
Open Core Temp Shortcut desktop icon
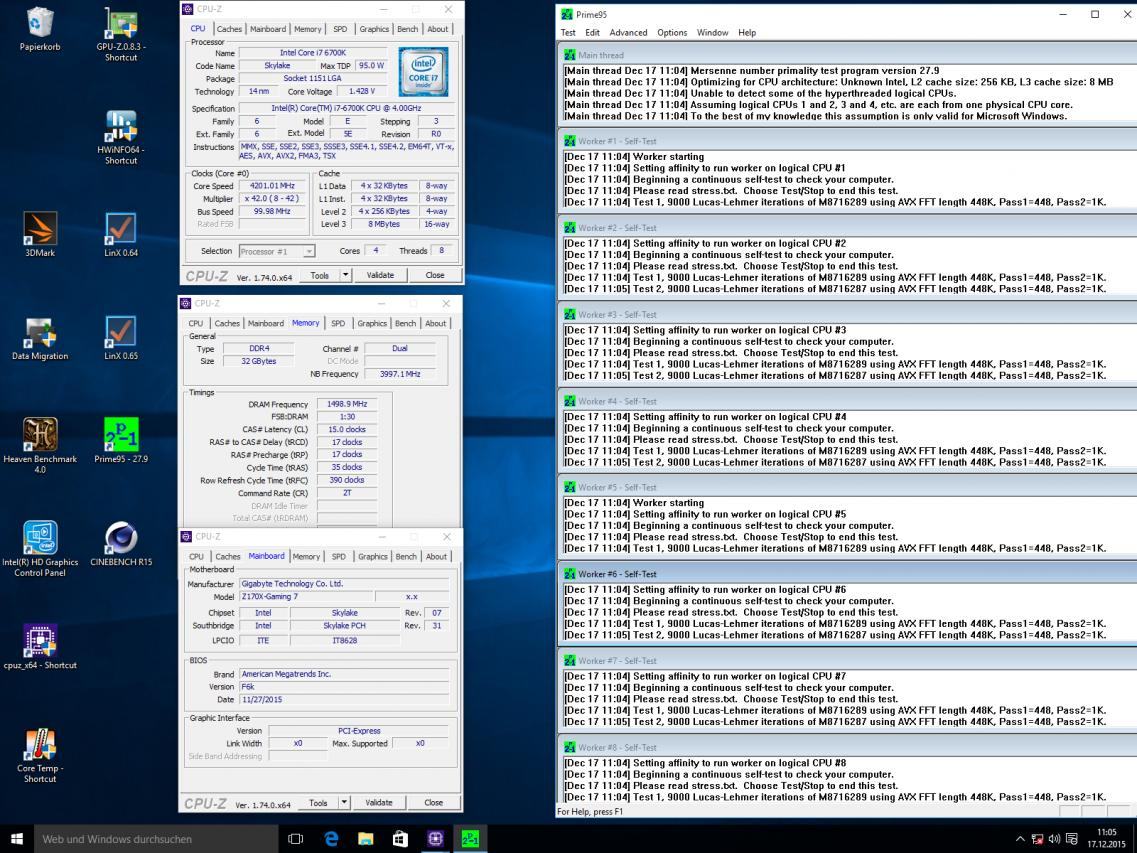pyautogui.click(x=39, y=754)
